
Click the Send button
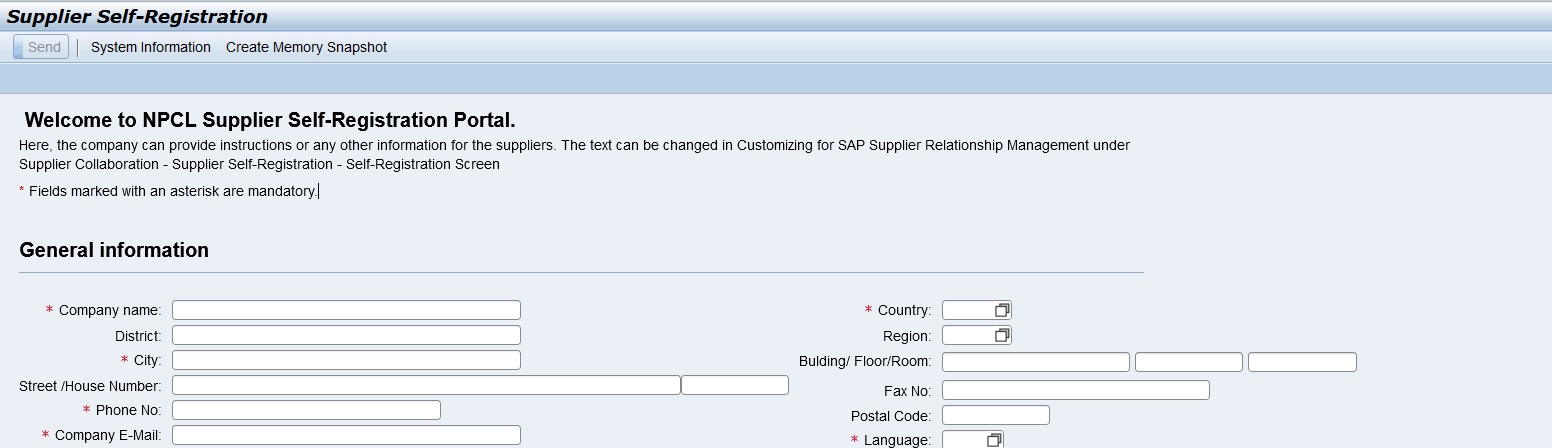point(41,47)
